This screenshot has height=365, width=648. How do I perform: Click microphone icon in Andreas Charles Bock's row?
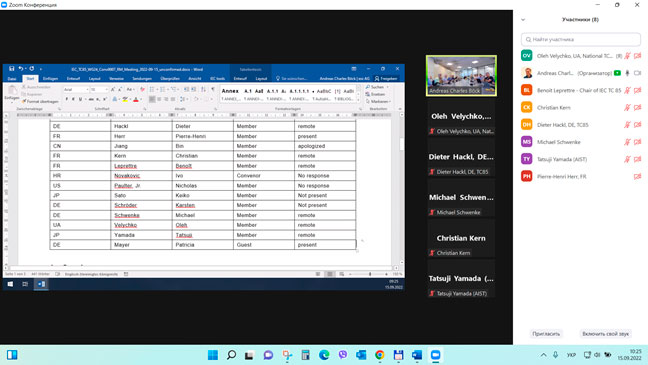pyautogui.click(x=627, y=73)
